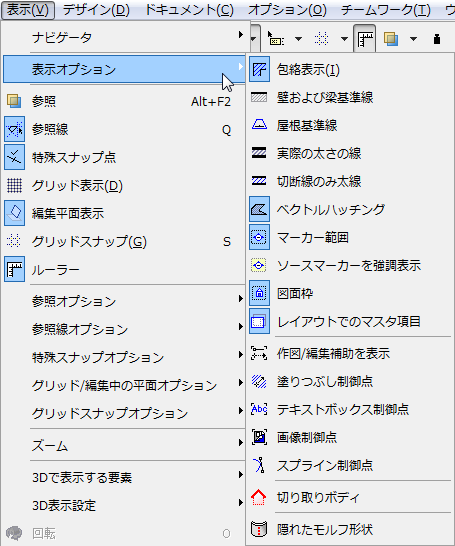The image size is (455, 546).
Task: Choose 図面枠 in the display options
Action: (351, 293)
